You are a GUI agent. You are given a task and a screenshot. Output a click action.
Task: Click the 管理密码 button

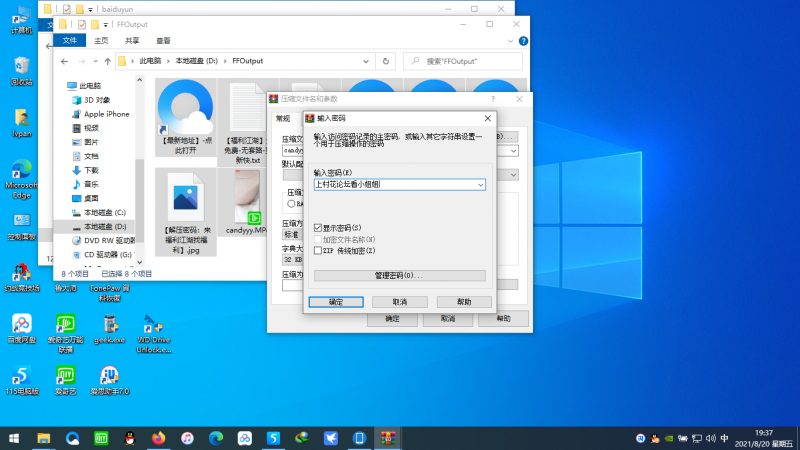tap(399, 275)
